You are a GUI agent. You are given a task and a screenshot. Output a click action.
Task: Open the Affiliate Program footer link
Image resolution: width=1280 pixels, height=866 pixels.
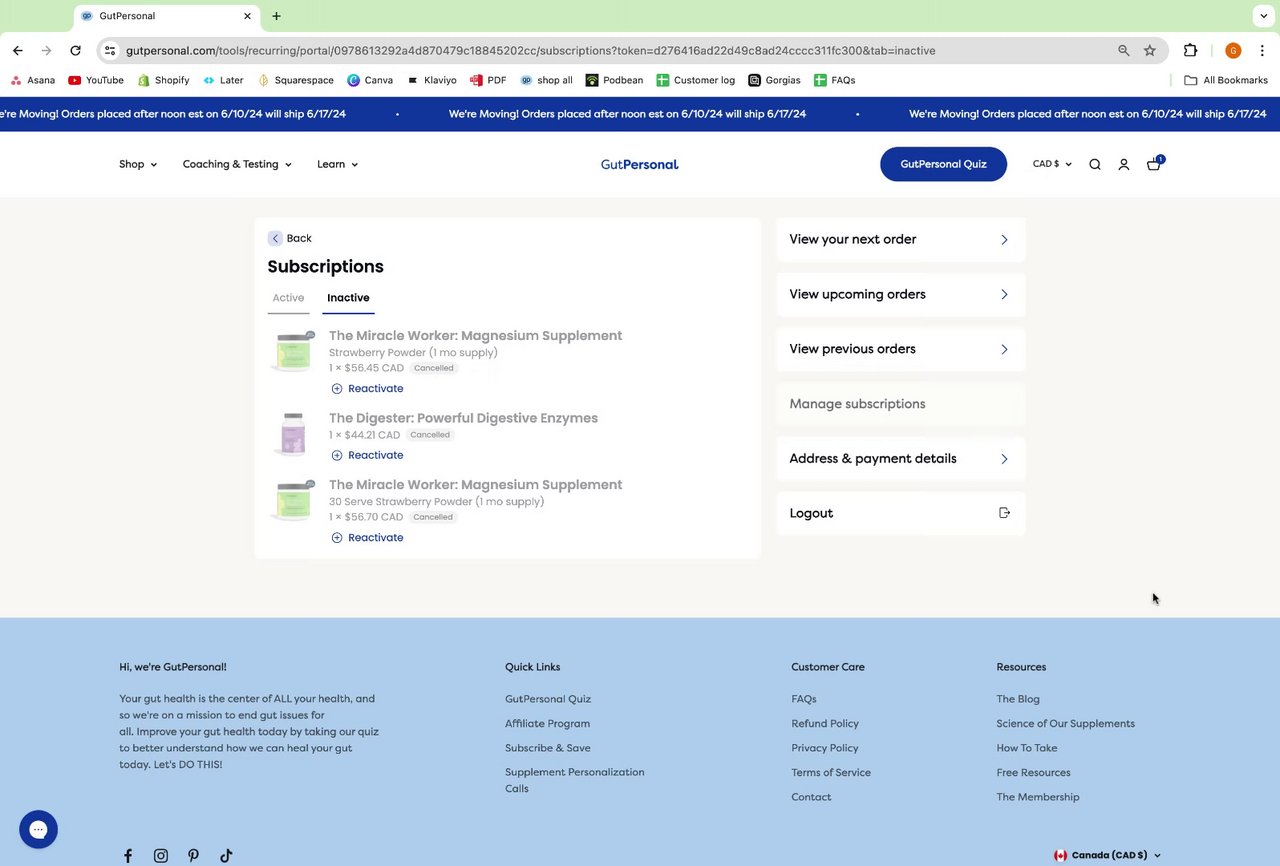(547, 724)
